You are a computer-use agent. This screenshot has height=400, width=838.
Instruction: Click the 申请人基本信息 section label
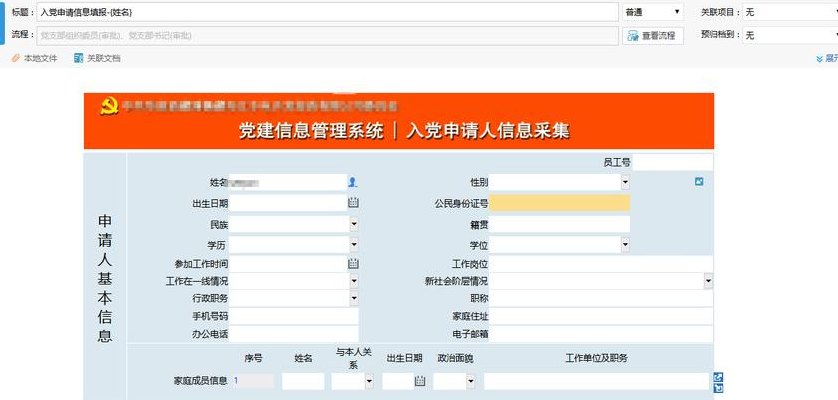tap(105, 279)
